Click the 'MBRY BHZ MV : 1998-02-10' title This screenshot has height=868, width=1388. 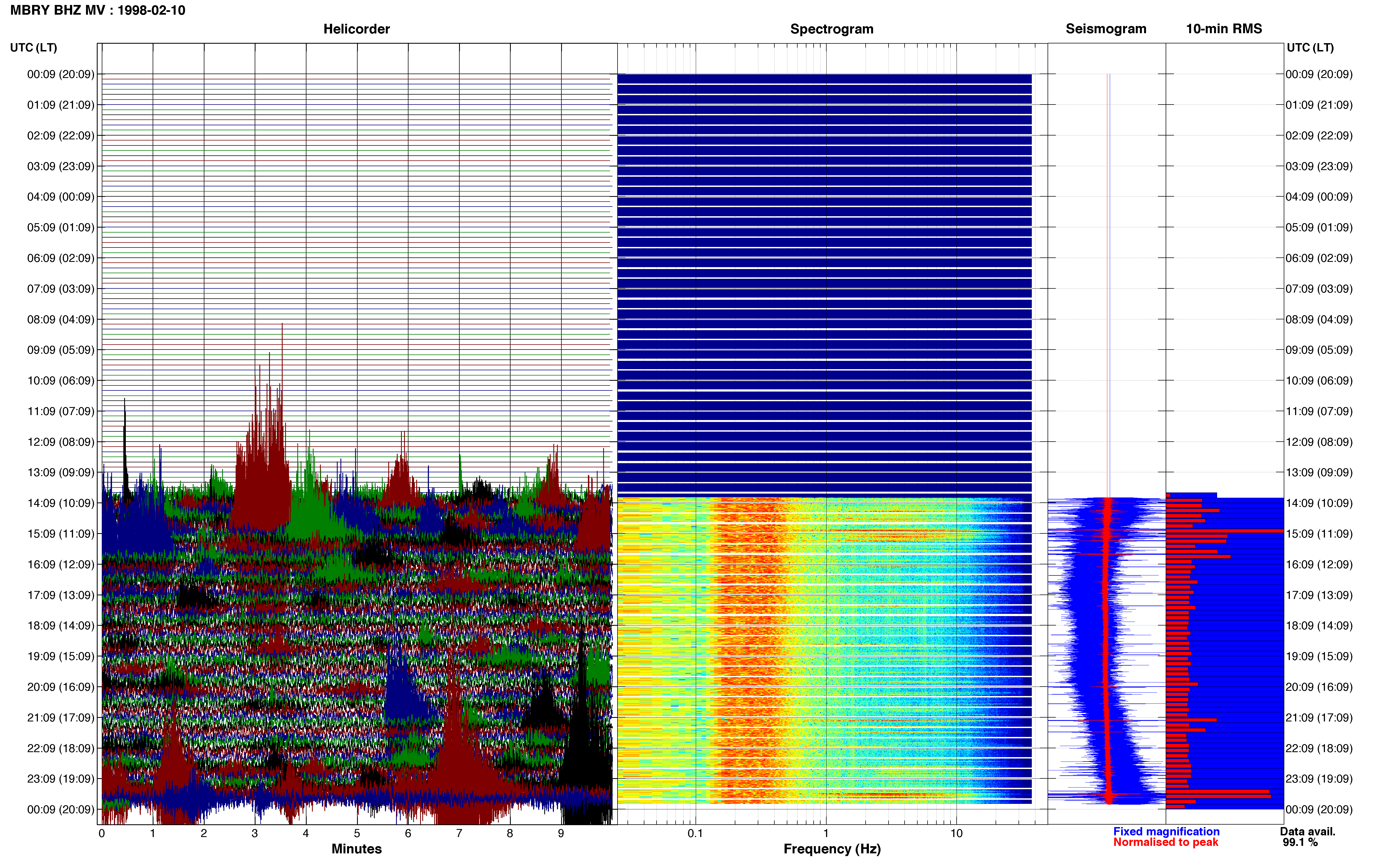(98, 10)
